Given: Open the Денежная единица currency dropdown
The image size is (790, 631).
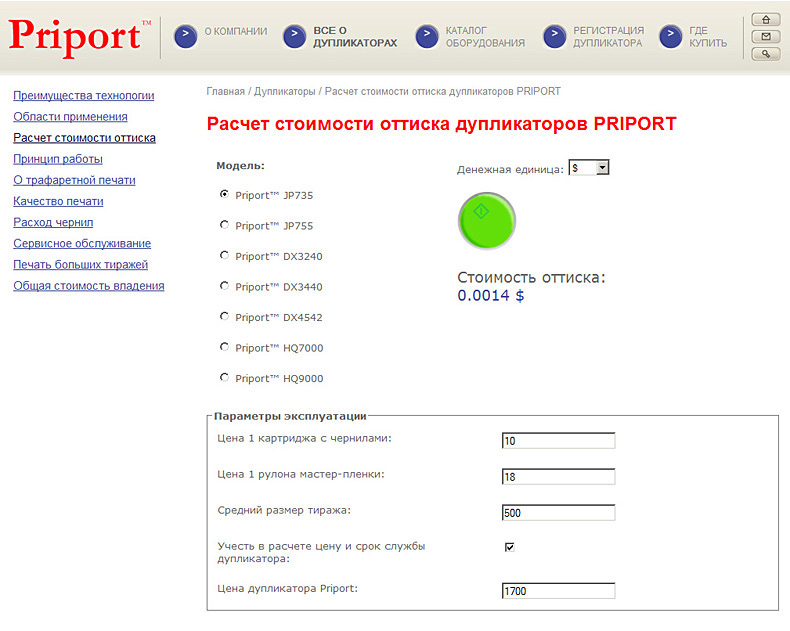Looking at the screenshot, I should 589,167.
